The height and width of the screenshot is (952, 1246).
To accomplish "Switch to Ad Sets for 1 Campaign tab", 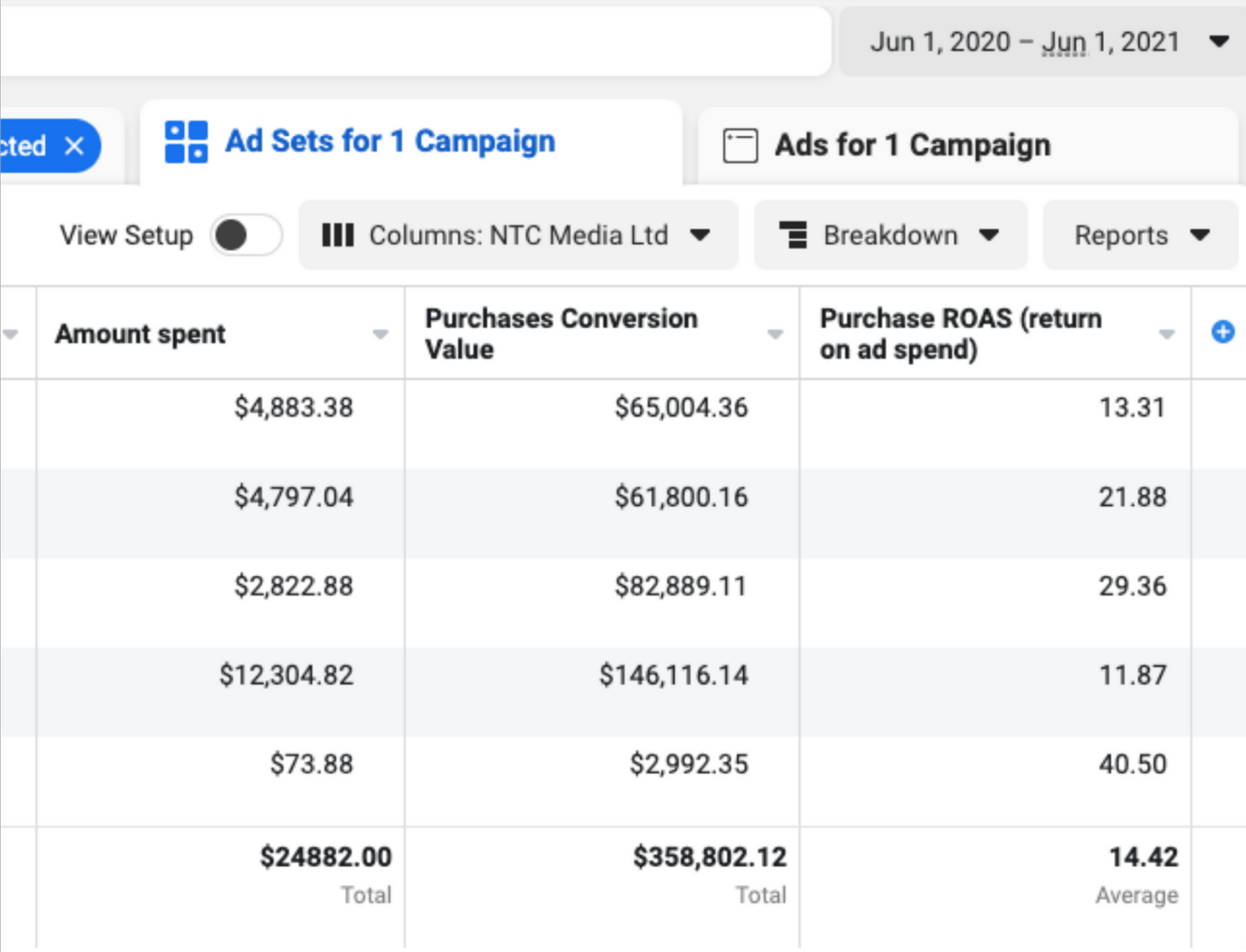I will [390, 142].
